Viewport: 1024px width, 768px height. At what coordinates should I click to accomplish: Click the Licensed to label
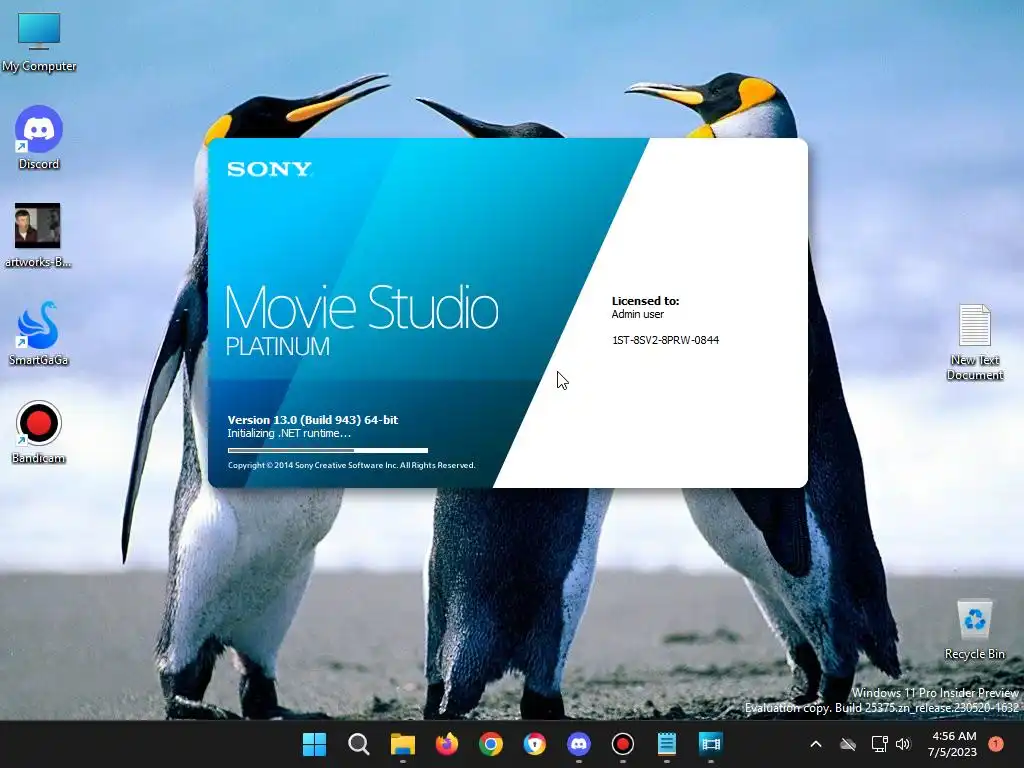coord(645,301)
